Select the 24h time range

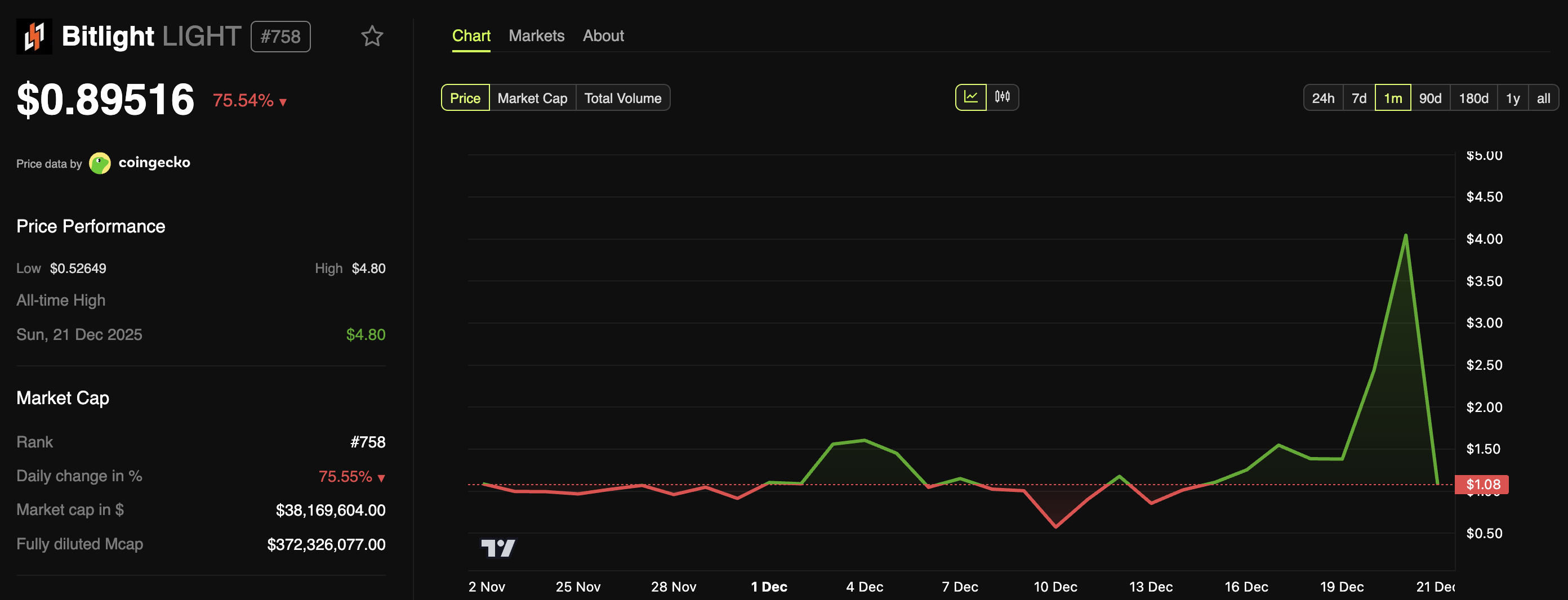[x=1324, y=97]
